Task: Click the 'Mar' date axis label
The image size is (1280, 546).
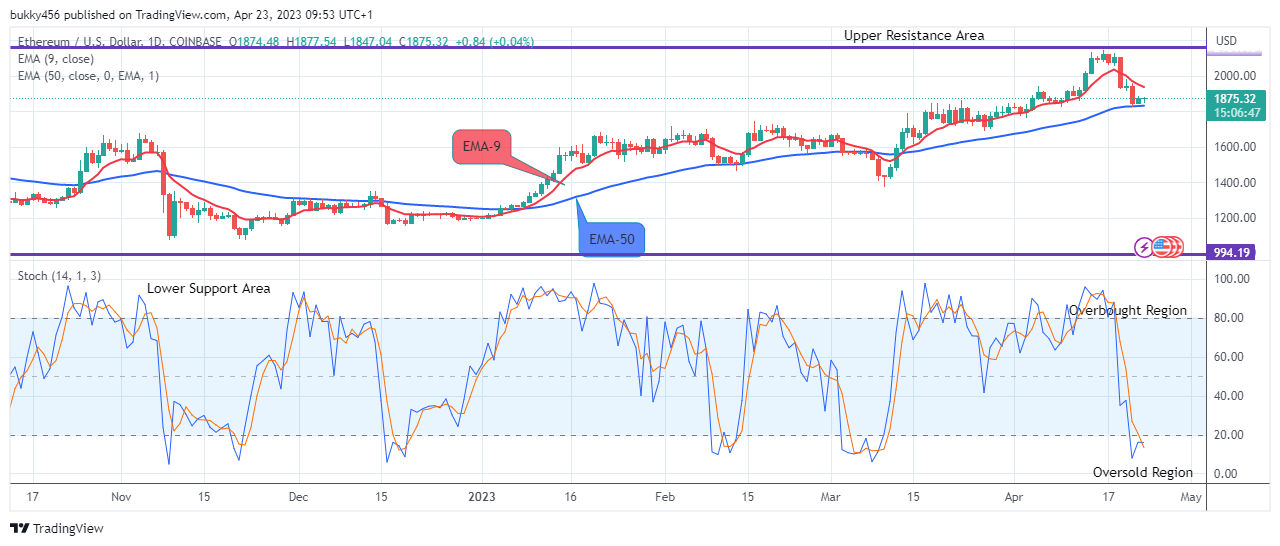Action: pyautogui.click(x=831, y=496)
